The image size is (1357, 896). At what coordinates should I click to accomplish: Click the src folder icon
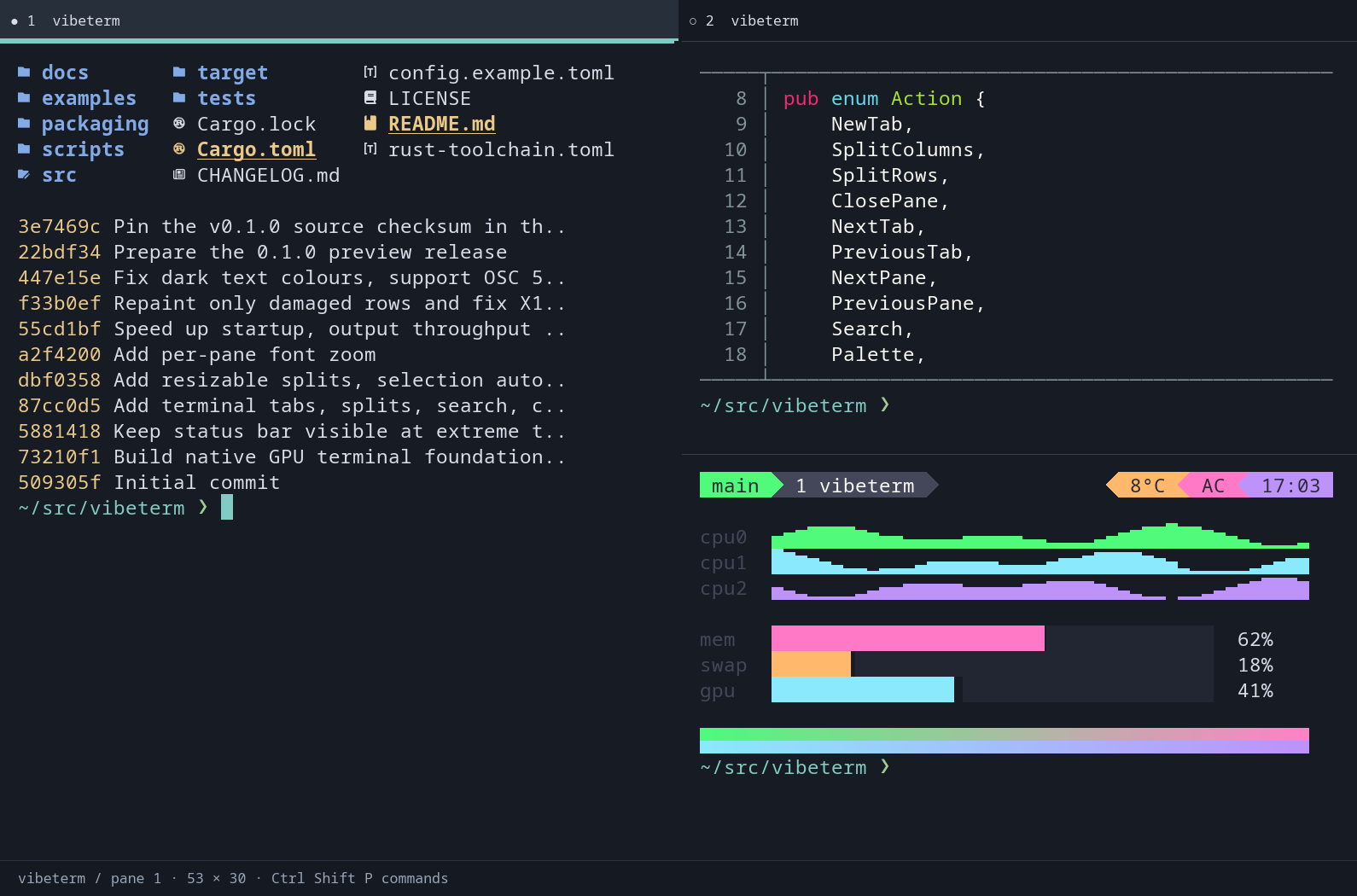[24, 175]
